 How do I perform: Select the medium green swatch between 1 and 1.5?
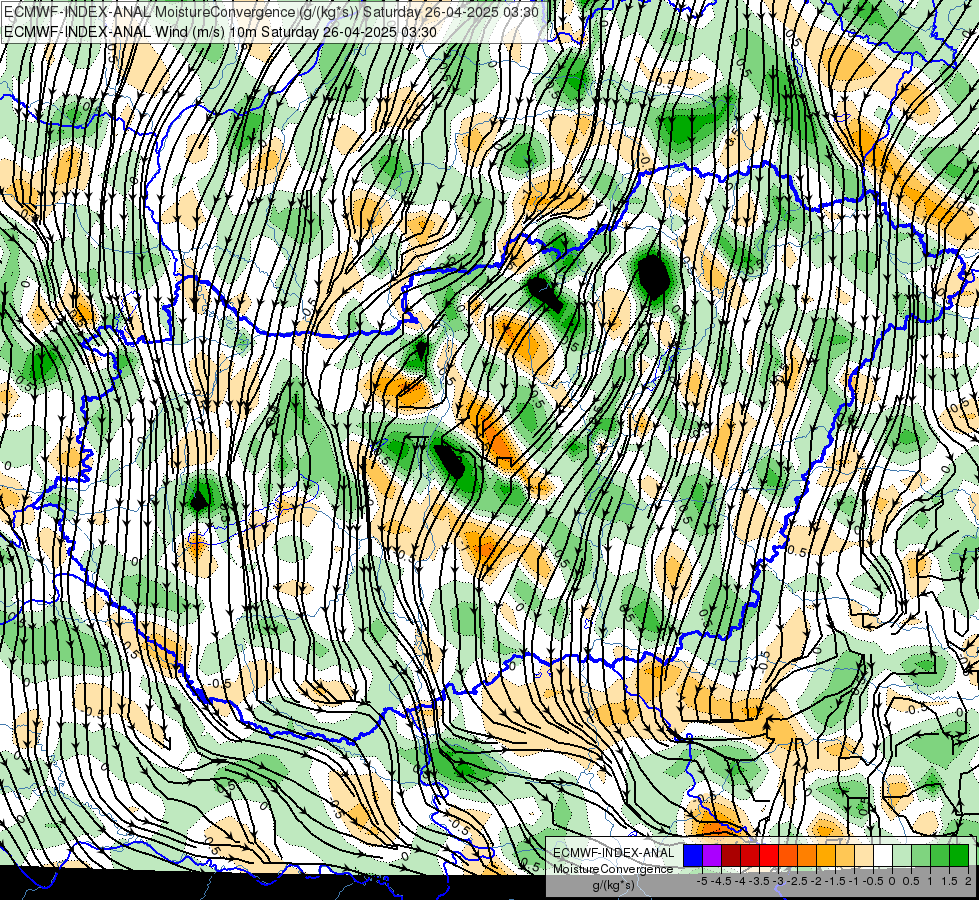940,856
